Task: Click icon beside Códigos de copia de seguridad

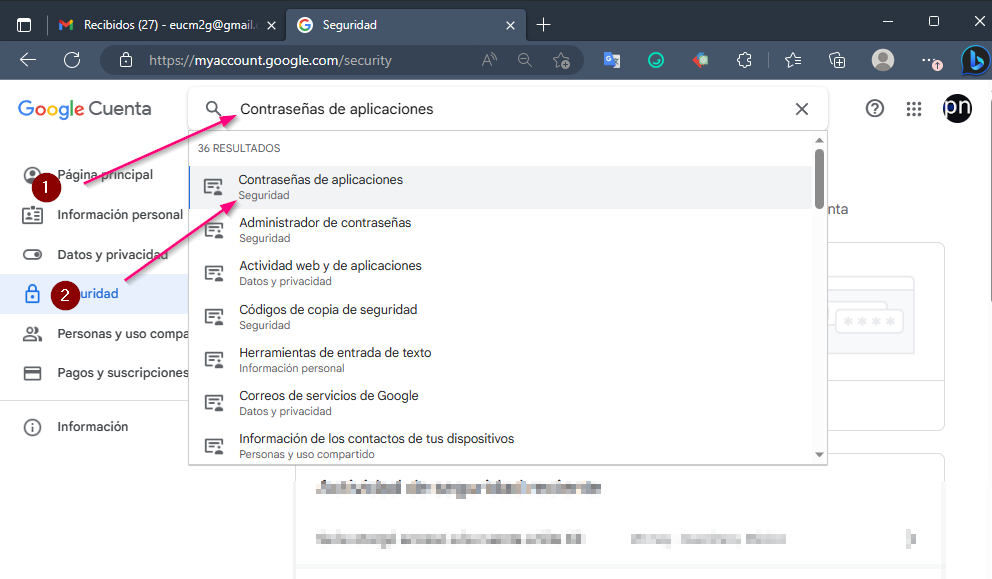Action: [214, 317]
